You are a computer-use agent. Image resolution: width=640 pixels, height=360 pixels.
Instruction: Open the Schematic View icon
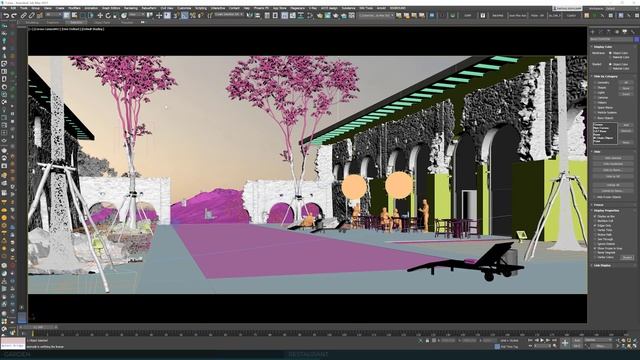pos(301,16)
